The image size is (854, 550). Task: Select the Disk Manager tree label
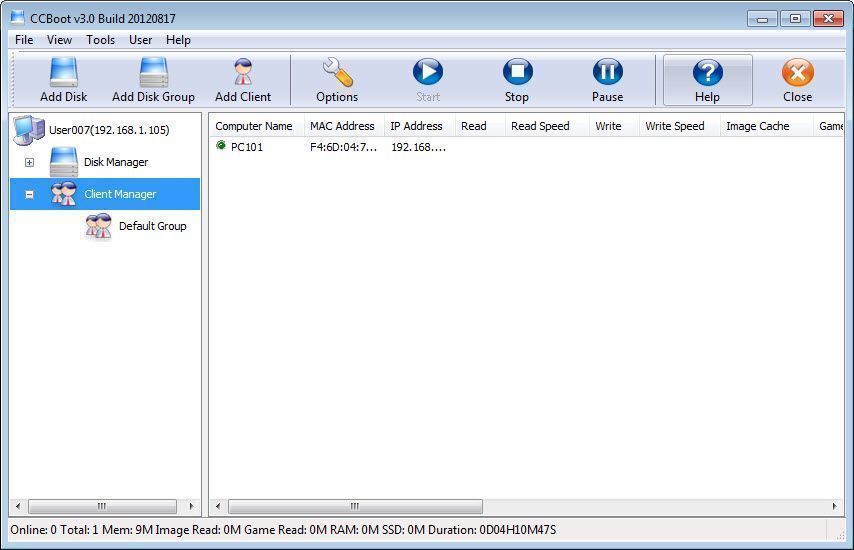pyautogui.click(x=116, y=162)
